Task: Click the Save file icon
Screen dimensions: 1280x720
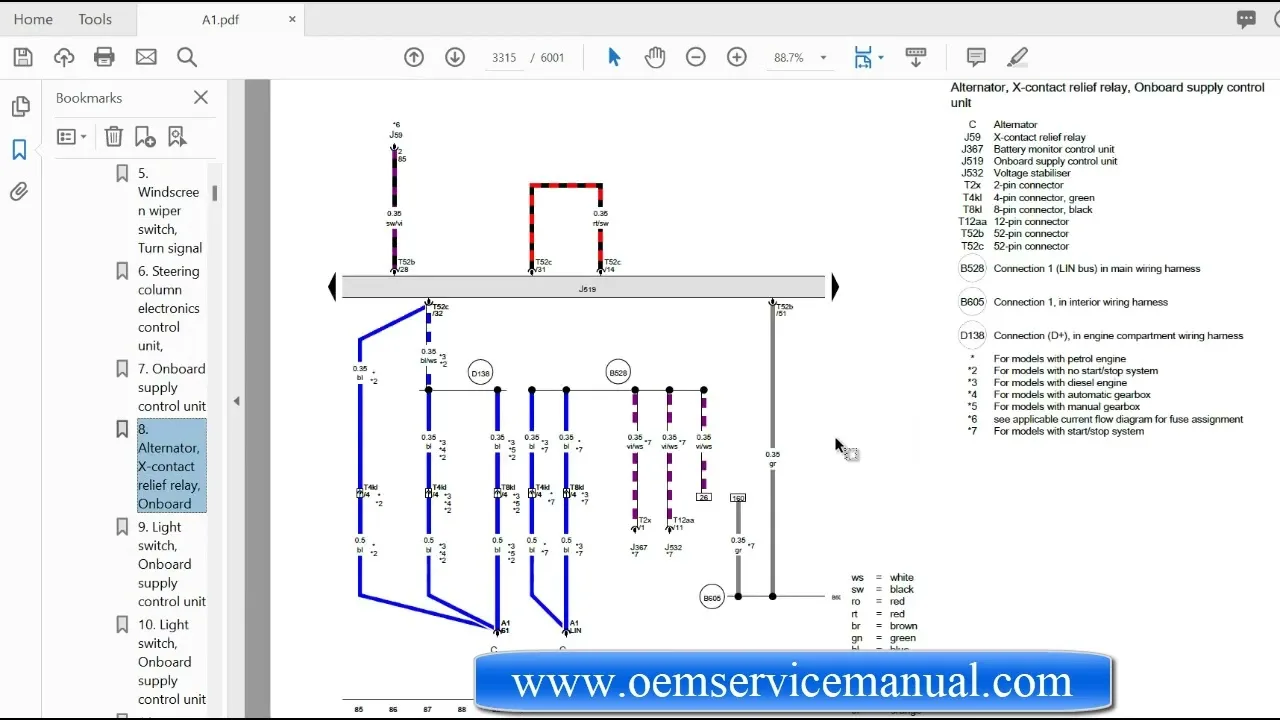Action: pos(23,57)
